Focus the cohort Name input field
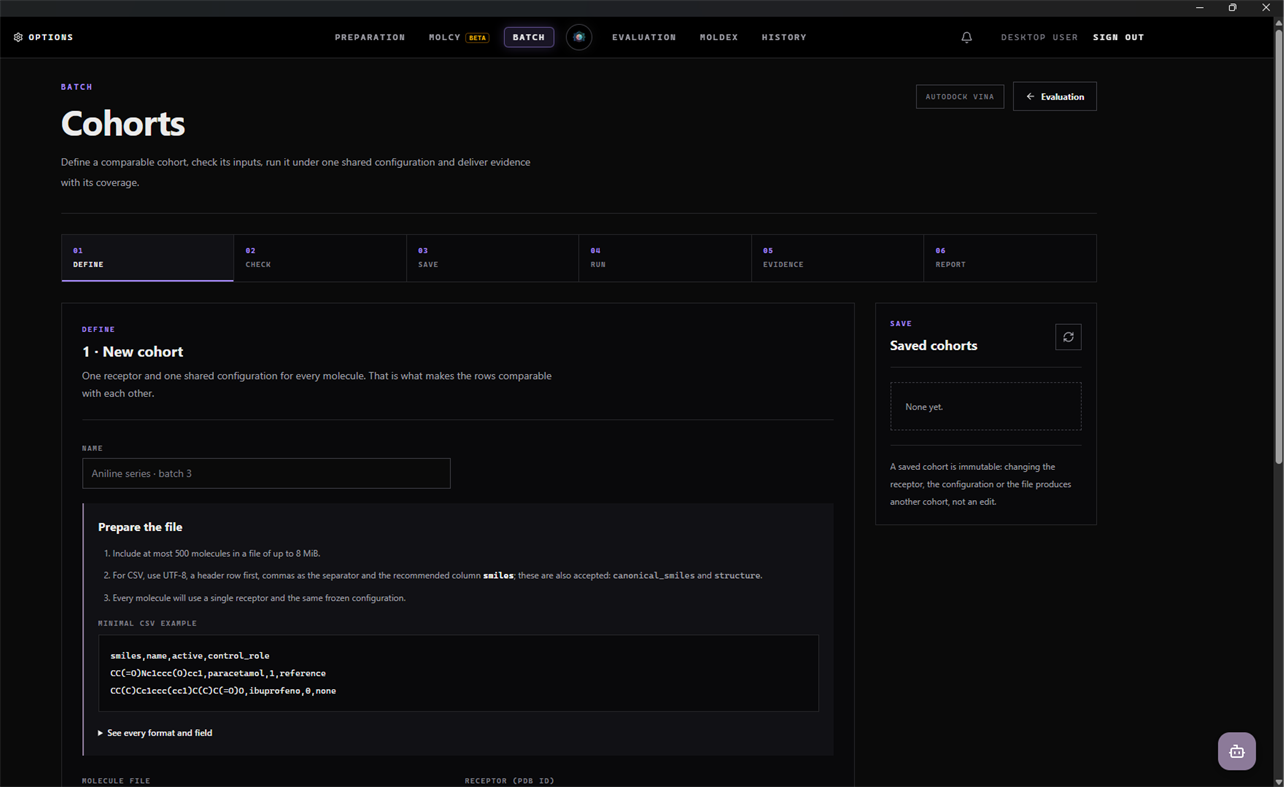The image size is (1284, 787). [266, 473]
